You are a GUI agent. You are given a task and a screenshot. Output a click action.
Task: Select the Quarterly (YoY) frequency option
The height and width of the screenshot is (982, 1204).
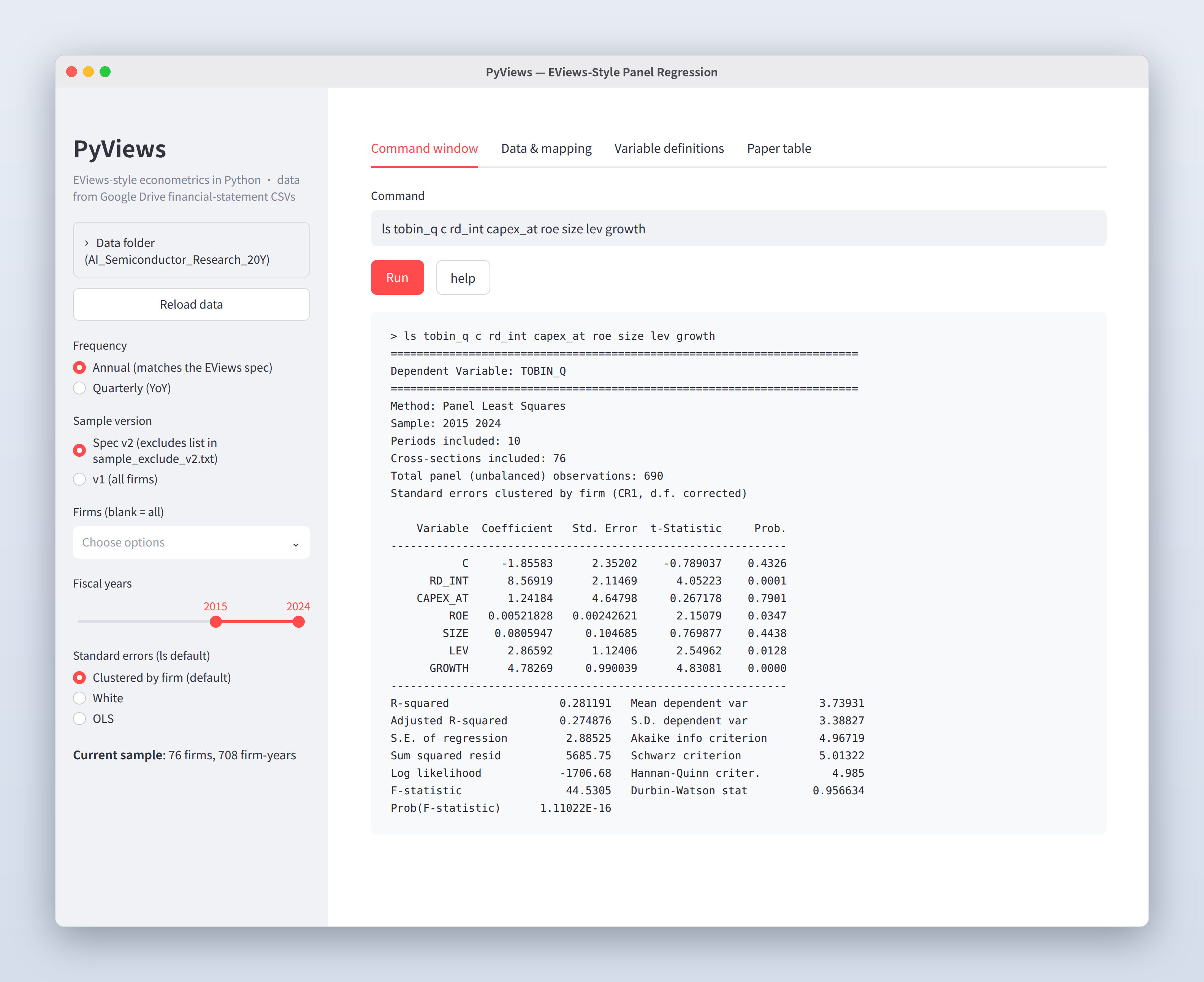click(x=79, y=388)
